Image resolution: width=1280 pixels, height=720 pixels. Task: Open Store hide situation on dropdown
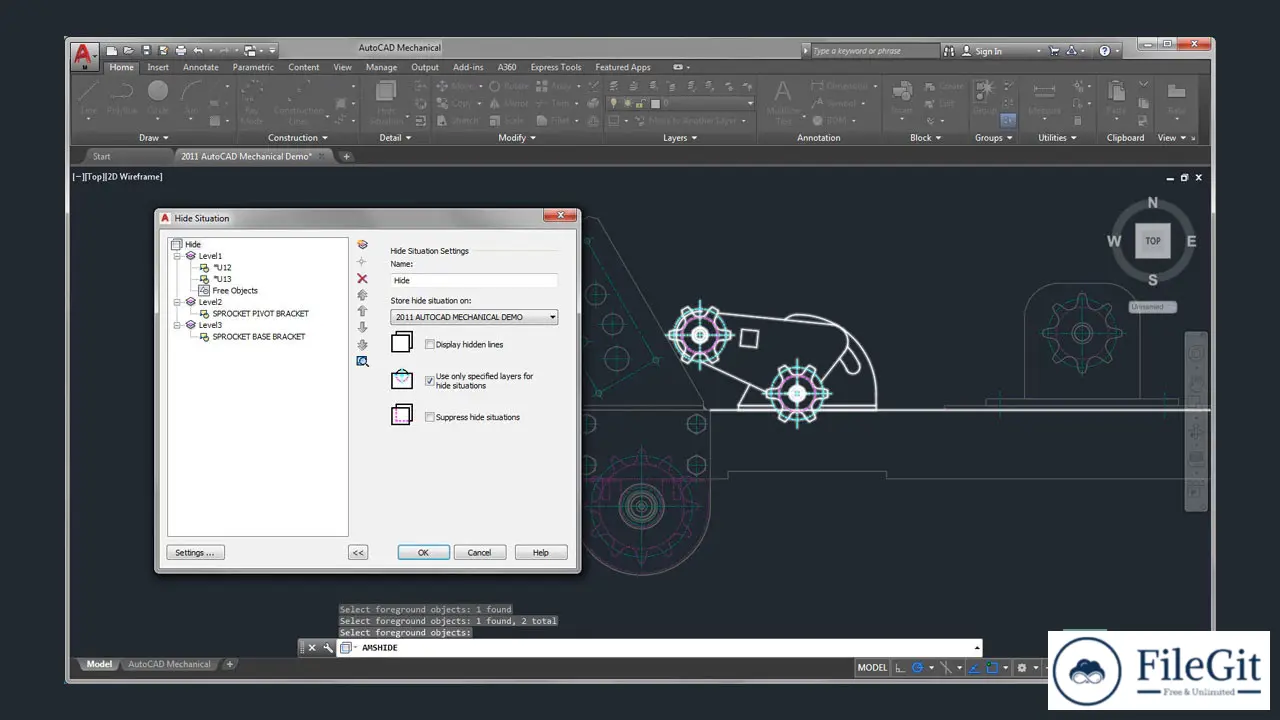(474, 317)
